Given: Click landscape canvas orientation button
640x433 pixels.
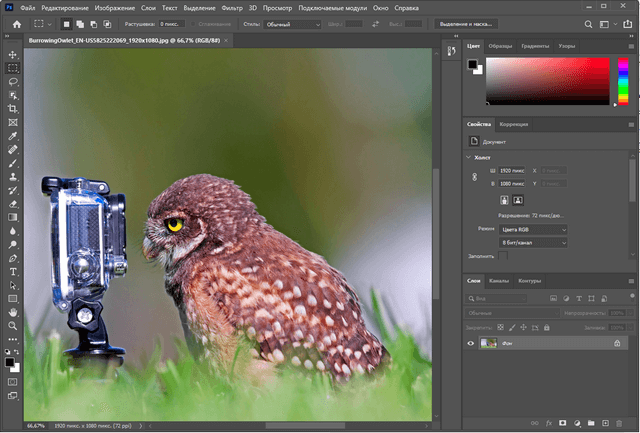Looking at the screenshot, I should pos(518,200).
